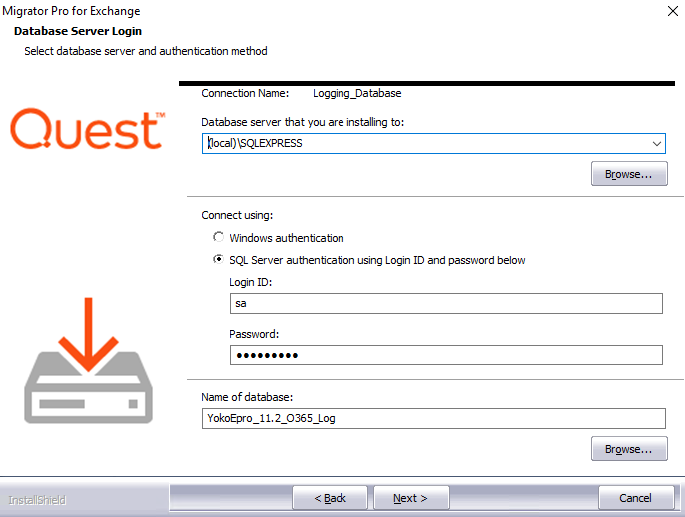This screenshot has width=685, height=517.
Task: Cancel the installation wizard
Action: pyautogui.click(x=636, y=498)
